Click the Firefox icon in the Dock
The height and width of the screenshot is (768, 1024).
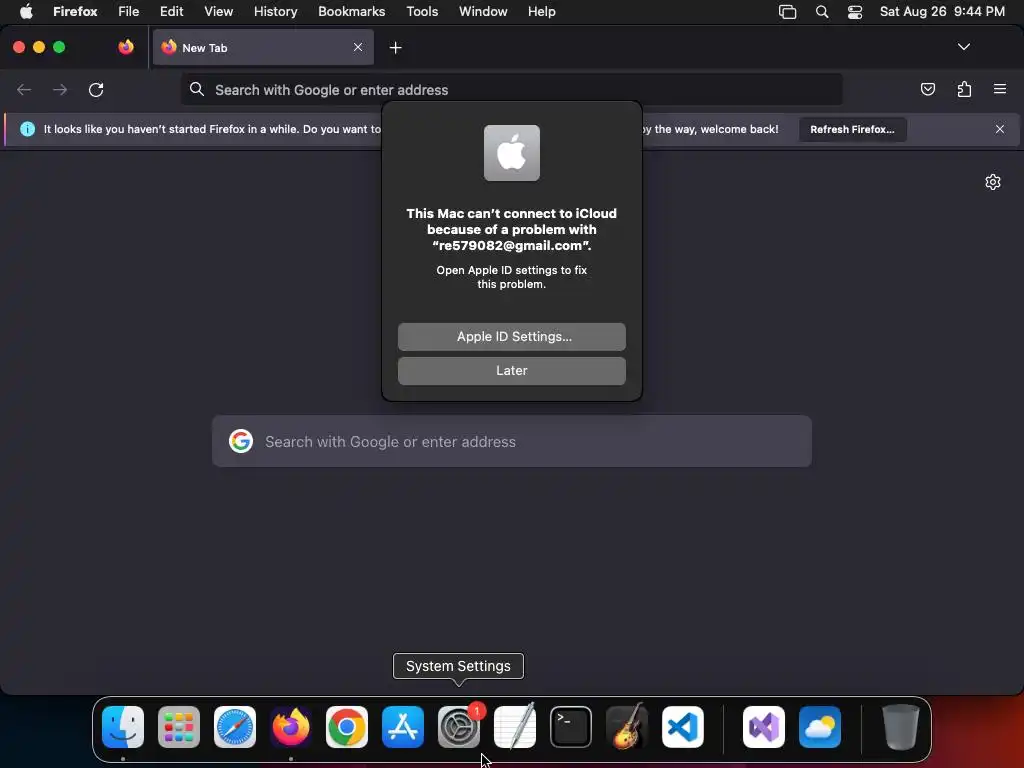291,727
